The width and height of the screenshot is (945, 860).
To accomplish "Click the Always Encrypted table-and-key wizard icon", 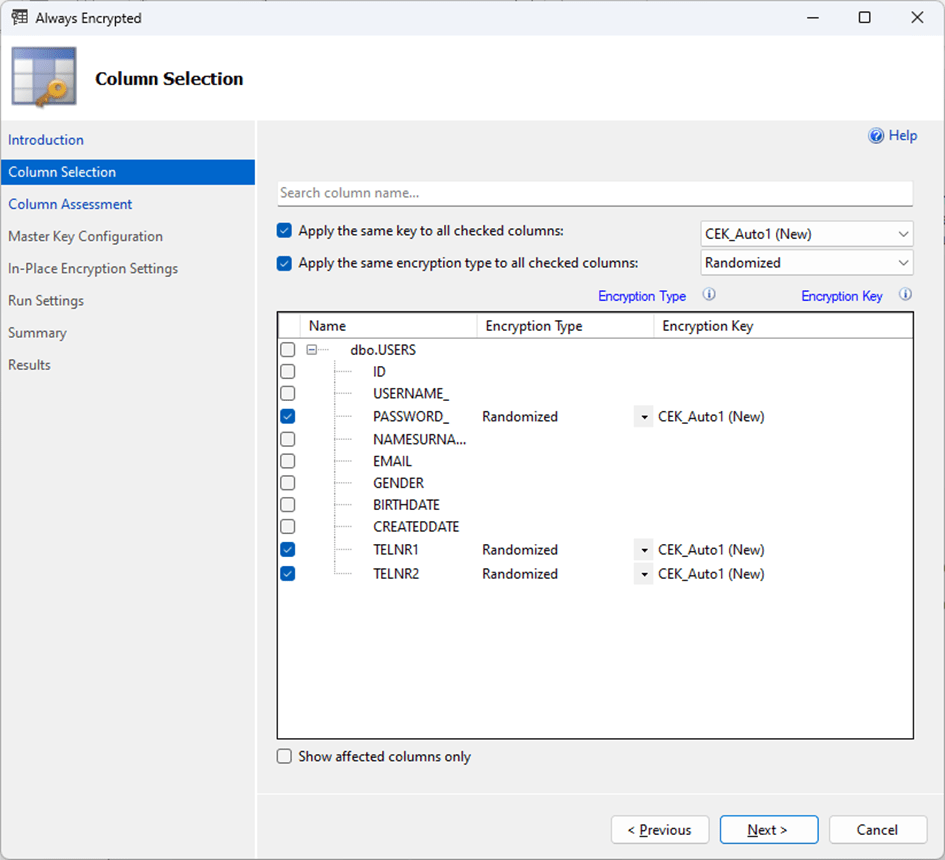I will click(44, 77).
